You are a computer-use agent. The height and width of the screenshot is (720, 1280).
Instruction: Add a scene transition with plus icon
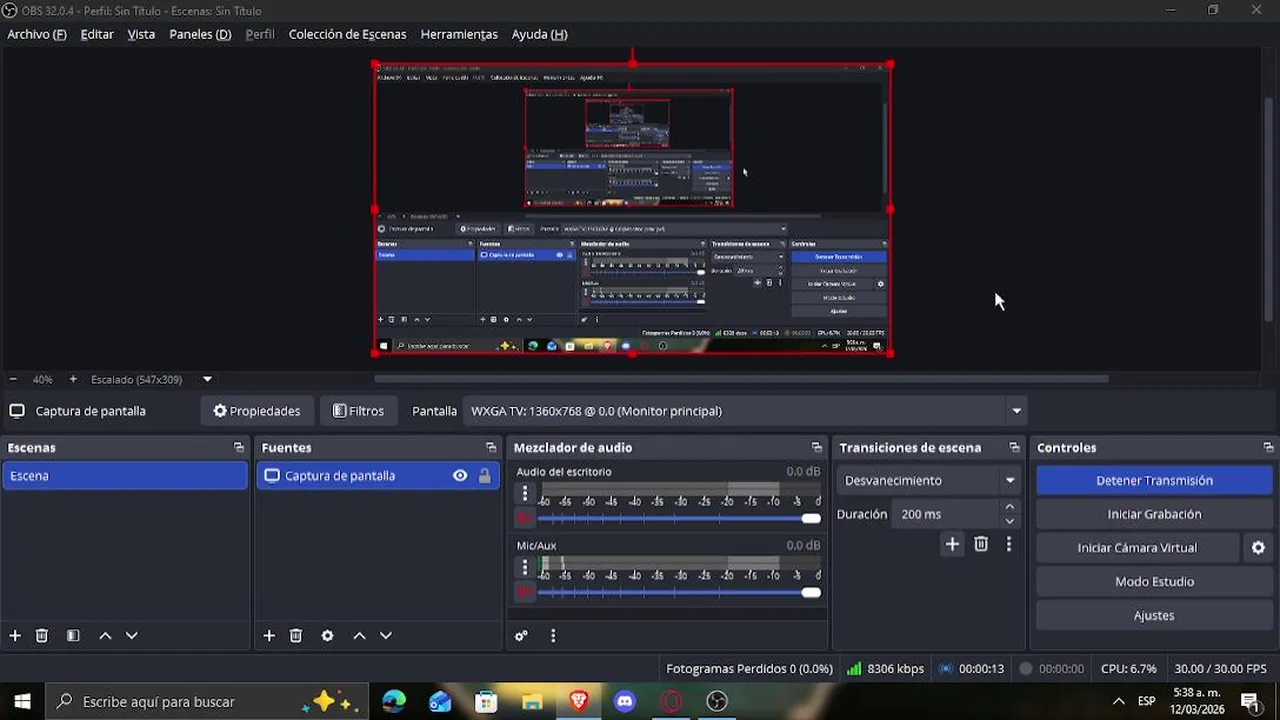coord(952,544)
